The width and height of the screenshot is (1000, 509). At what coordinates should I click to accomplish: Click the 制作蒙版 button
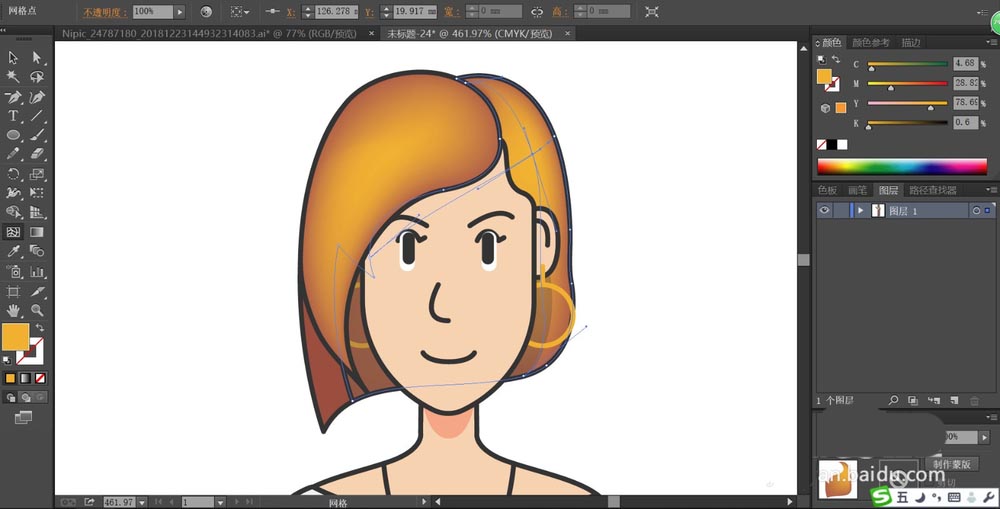pyautogui.click(x=957, y=465)
